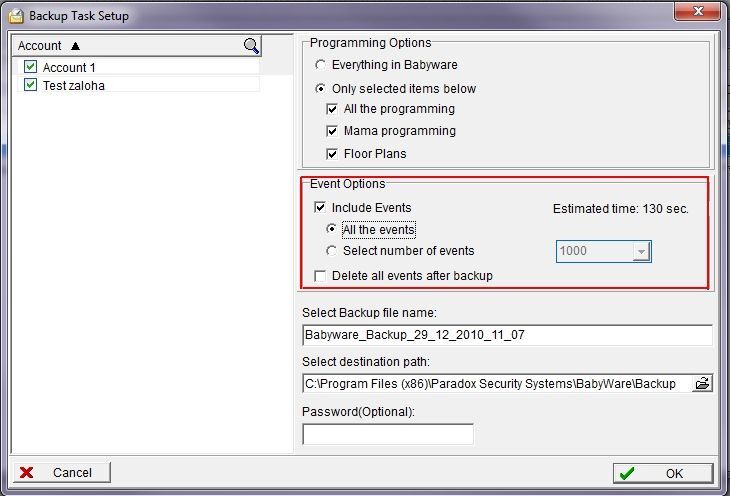730x496 pixels.
Task: Toggle the Mama programming checkbox
Action: coord(333,131)
